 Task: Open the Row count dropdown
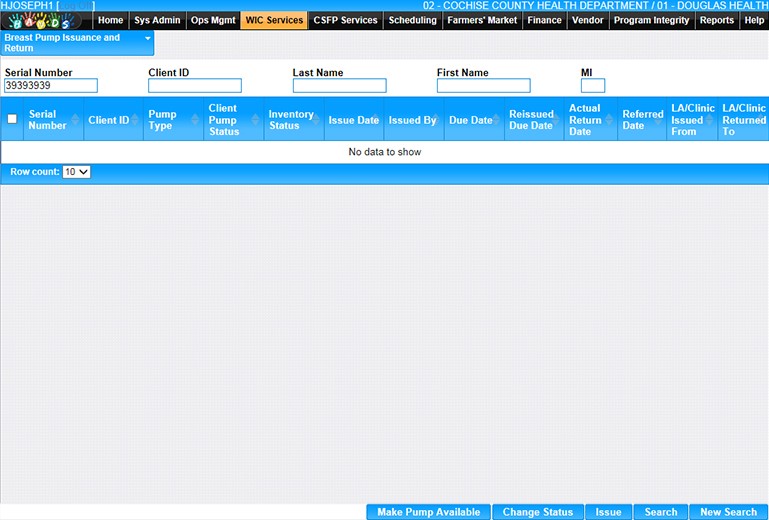76,172
